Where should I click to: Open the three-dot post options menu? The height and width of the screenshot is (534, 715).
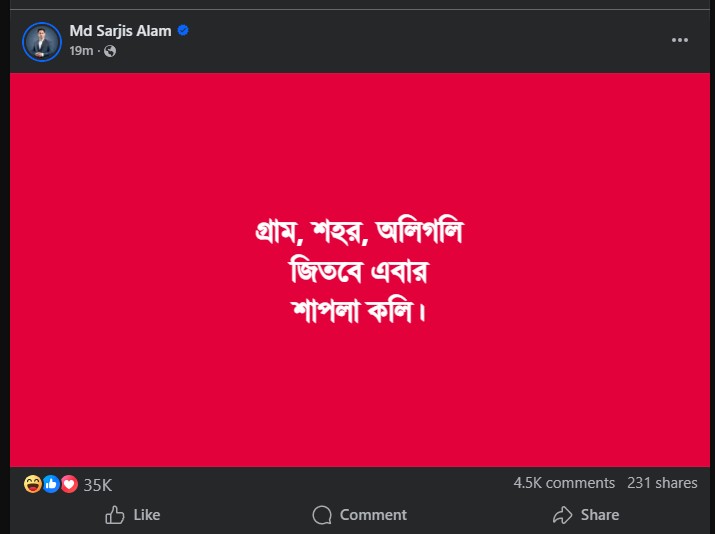pyautogui.click(x=680, y=40)
